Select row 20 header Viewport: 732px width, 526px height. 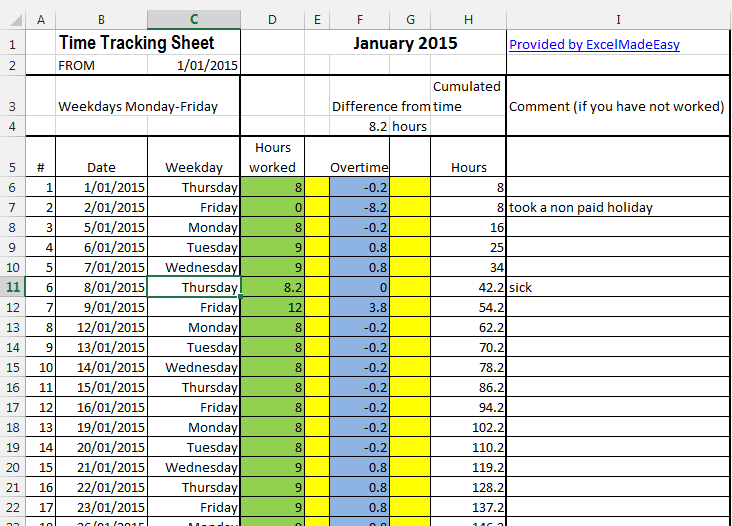click(12, 467)
